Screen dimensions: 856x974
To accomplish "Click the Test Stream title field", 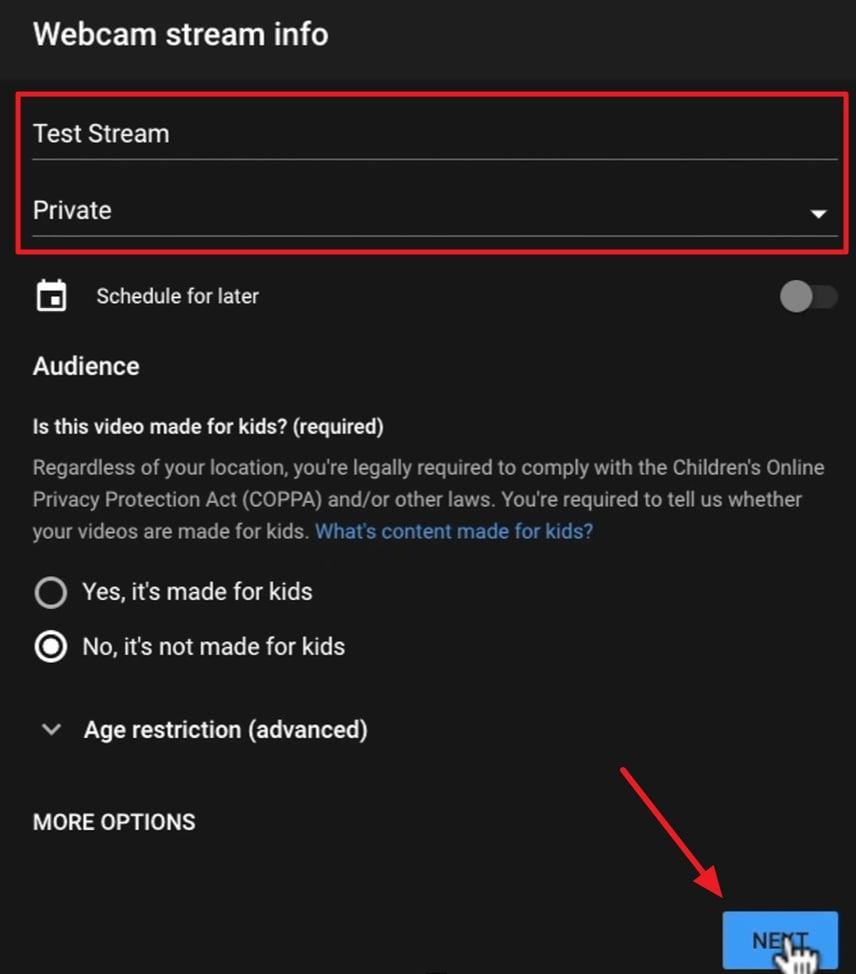I will (x=400, y=133).
